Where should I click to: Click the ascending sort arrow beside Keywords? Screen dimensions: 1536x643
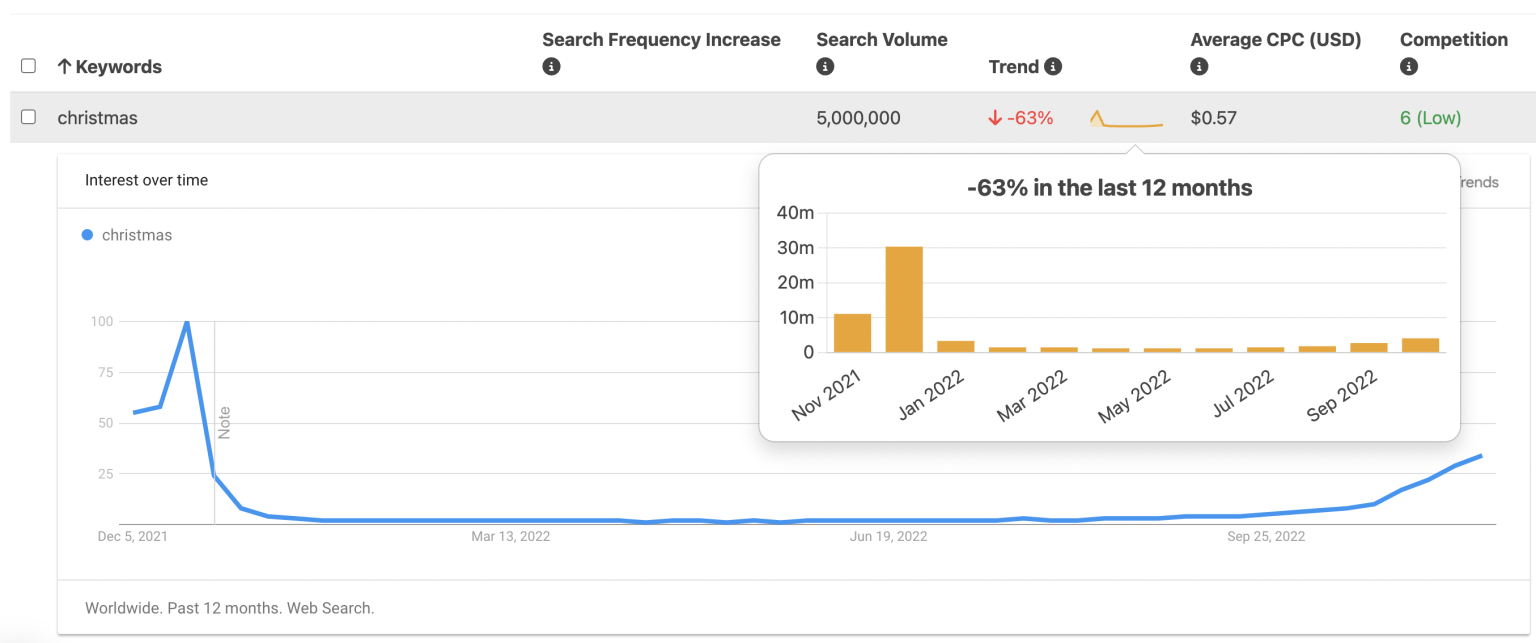point(64,67)
